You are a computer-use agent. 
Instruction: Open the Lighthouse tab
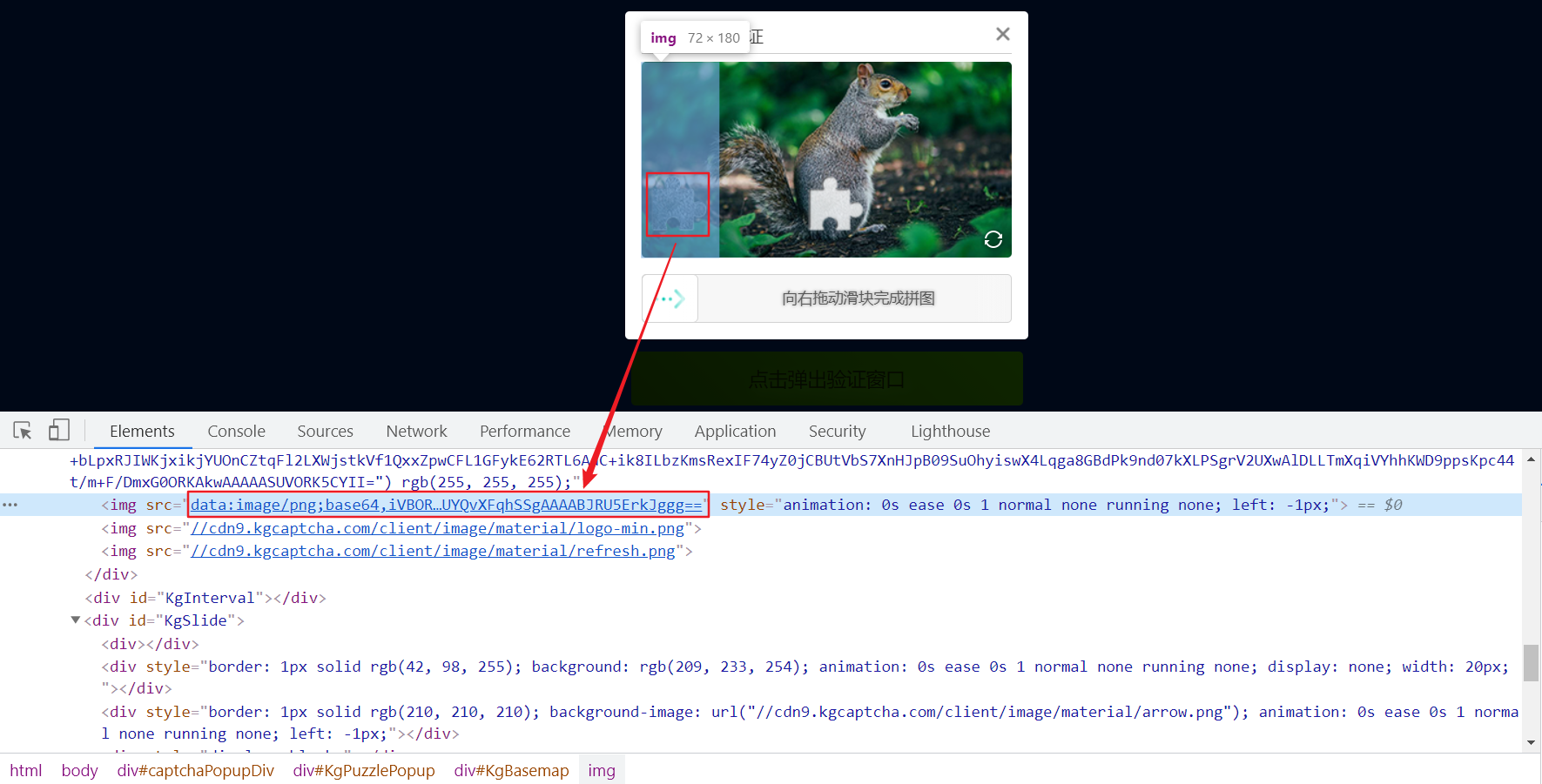(950, 431)
